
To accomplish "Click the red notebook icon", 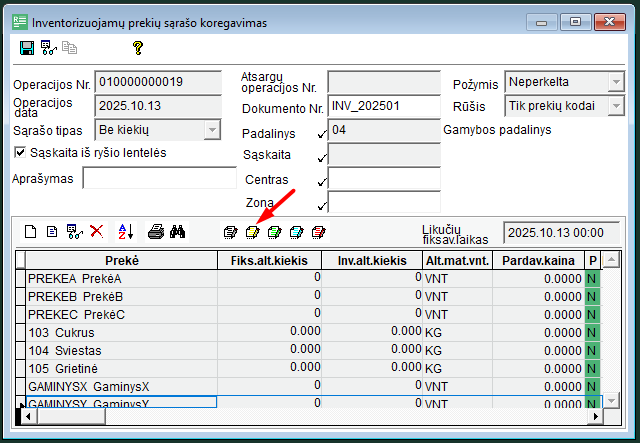I will point(318,232).
